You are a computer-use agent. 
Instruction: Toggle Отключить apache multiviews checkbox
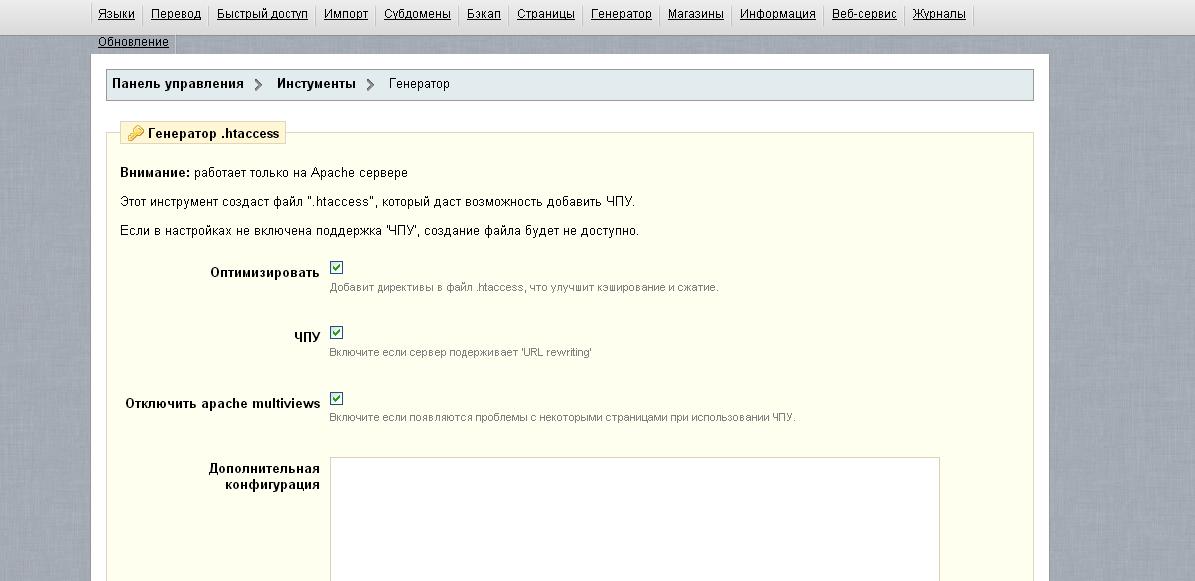(336, 398)
